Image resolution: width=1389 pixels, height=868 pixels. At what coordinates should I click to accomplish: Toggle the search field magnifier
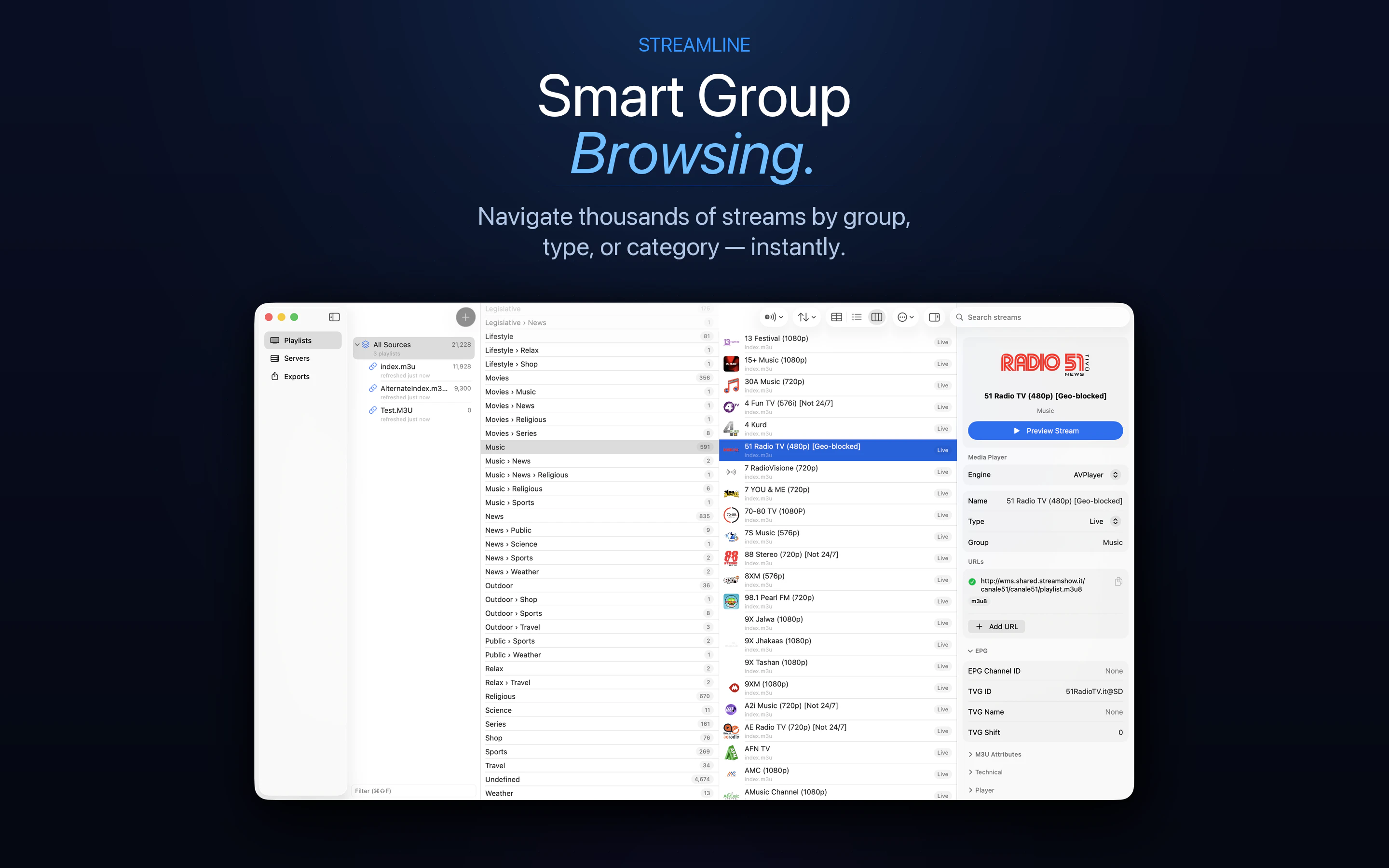[960, 317]
